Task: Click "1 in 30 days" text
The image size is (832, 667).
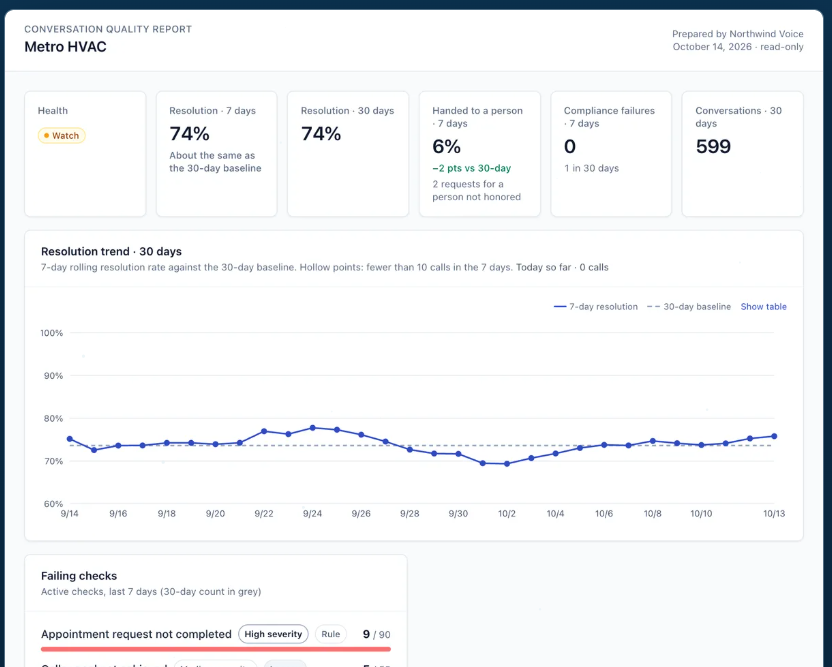Action: 591,168
